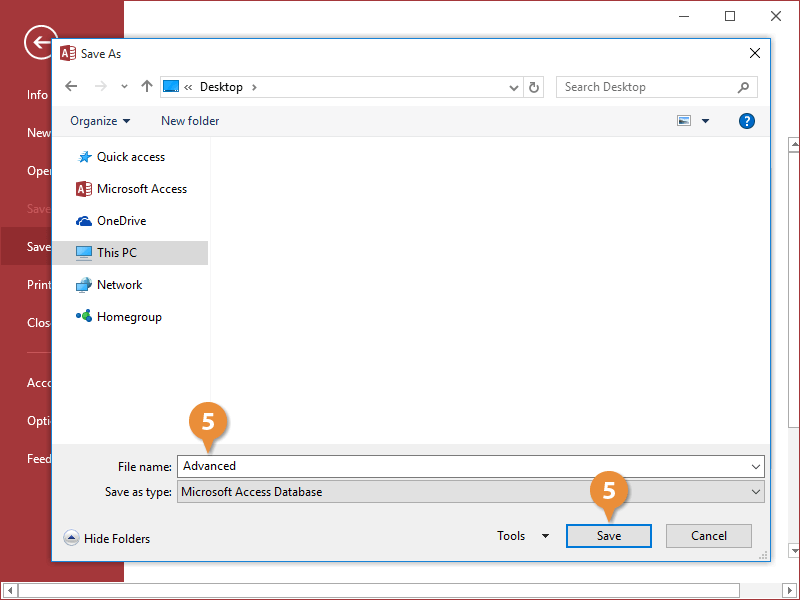Cancel the Save As dialog
800x600 pixels.
(708, 535)
